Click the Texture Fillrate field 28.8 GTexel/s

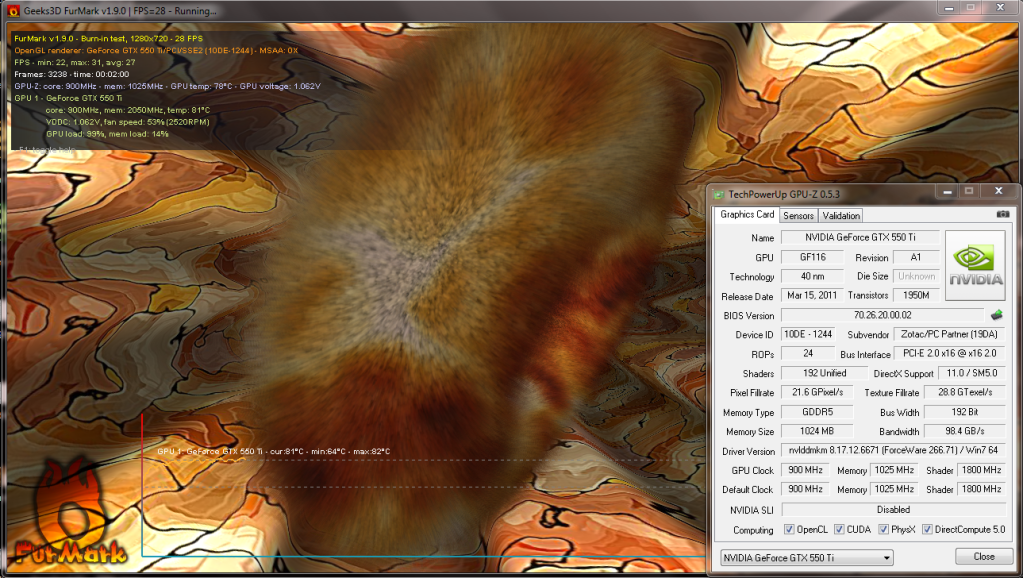pos(965,392)
